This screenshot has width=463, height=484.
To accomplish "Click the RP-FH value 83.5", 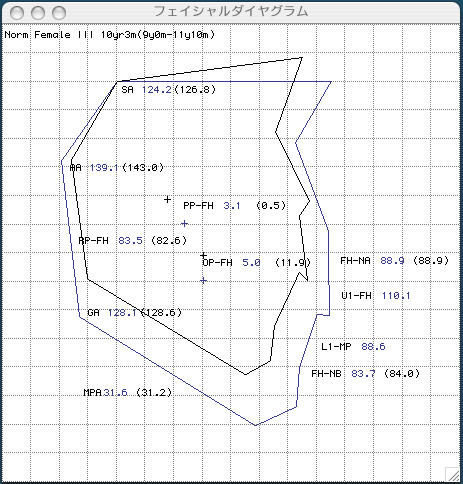I will [x=130, y=240].
